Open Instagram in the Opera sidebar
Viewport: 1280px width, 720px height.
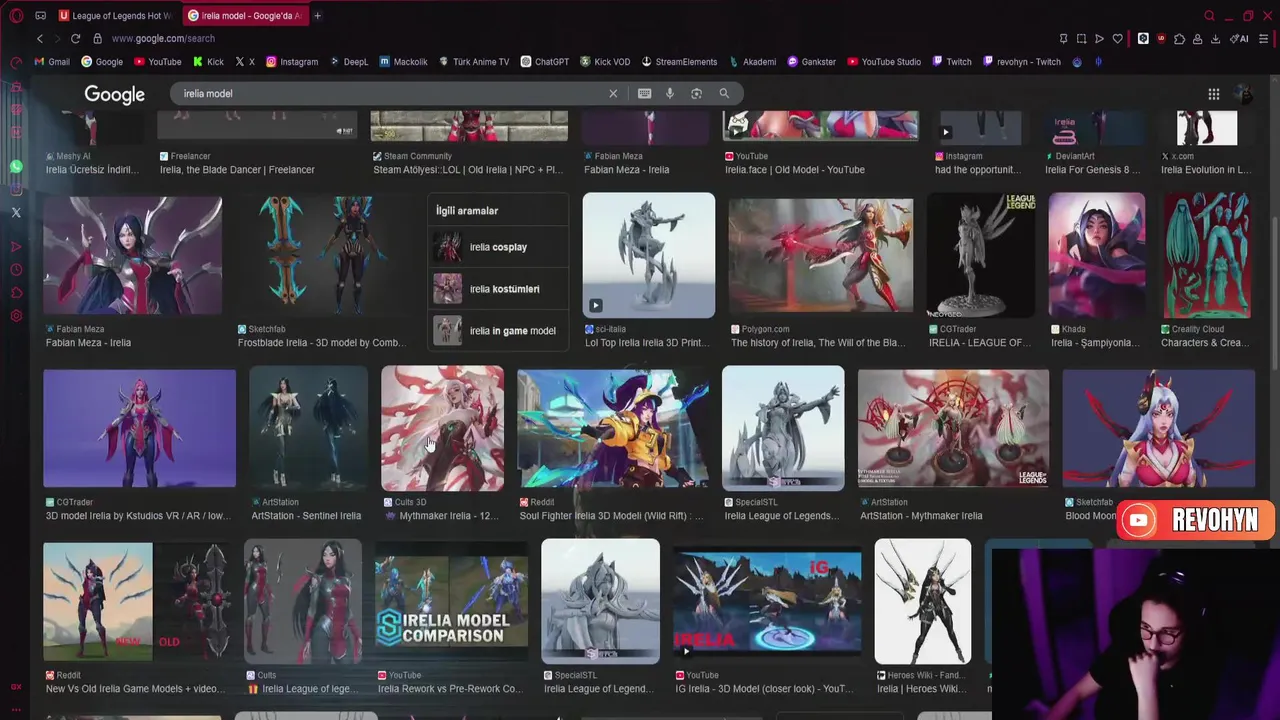[x=16, y=190]
